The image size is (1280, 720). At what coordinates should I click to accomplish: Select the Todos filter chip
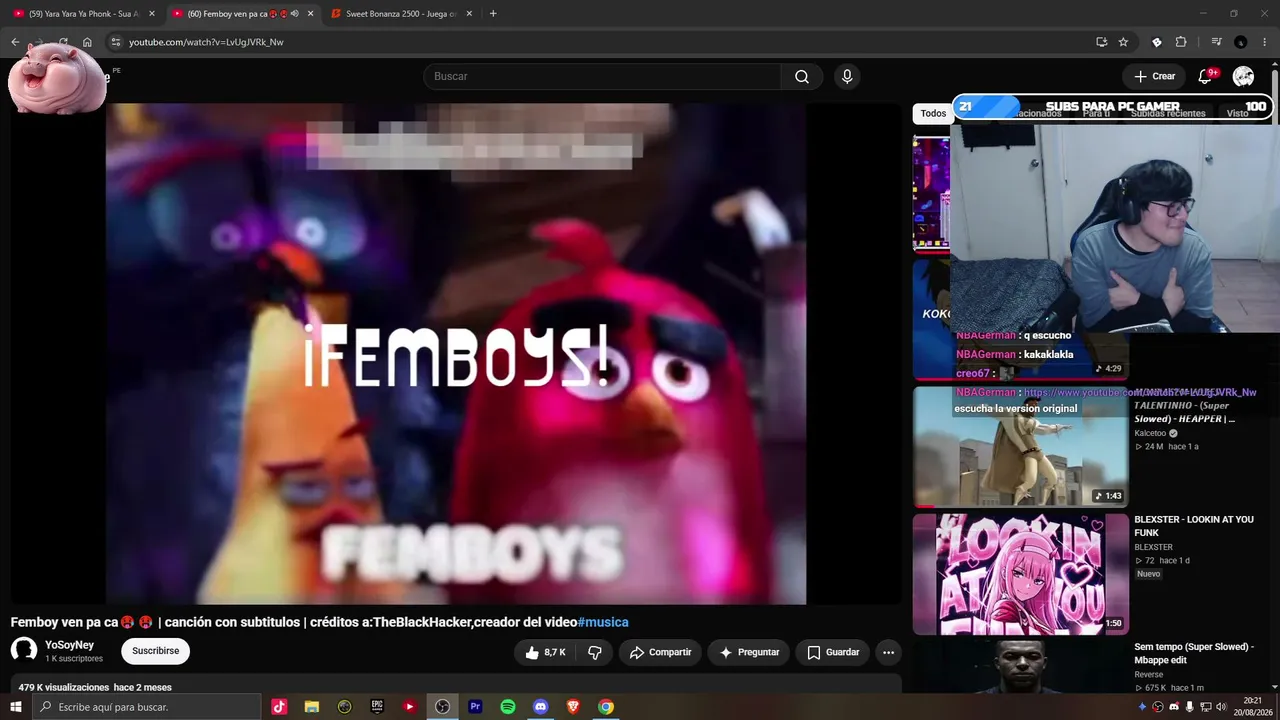[x=933, y=114]
